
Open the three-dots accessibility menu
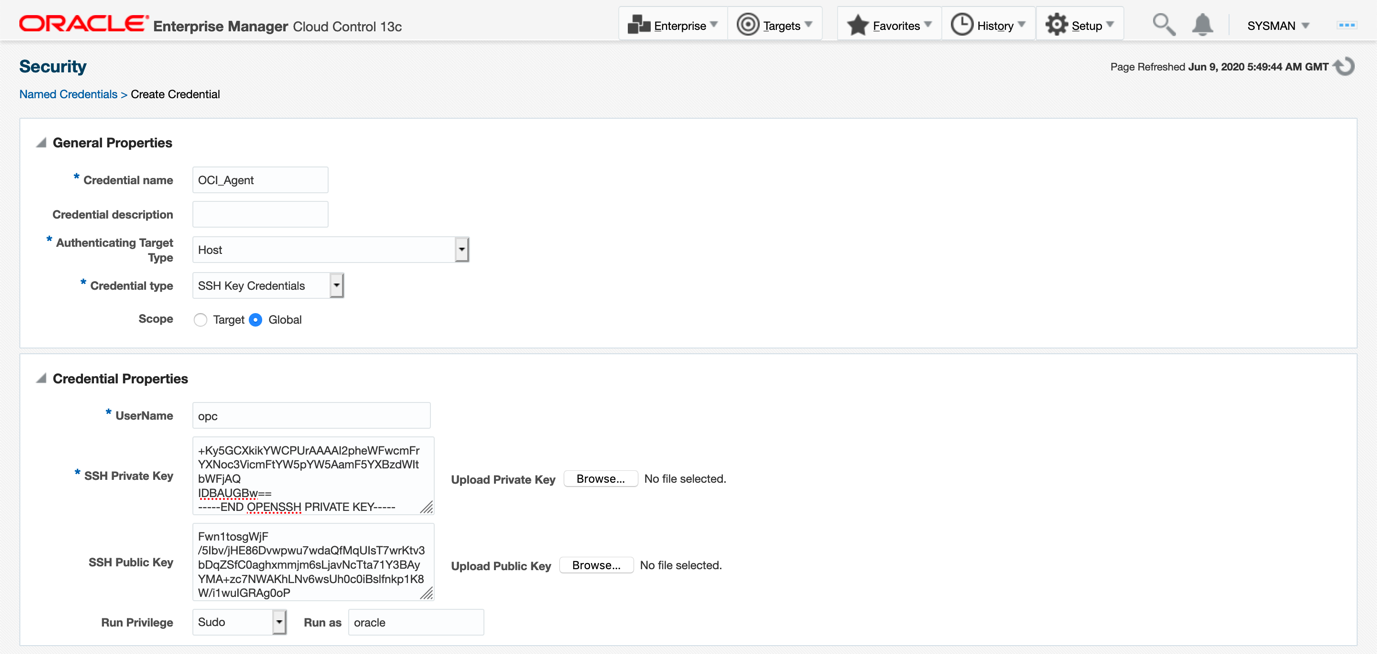pos(1347,25)
